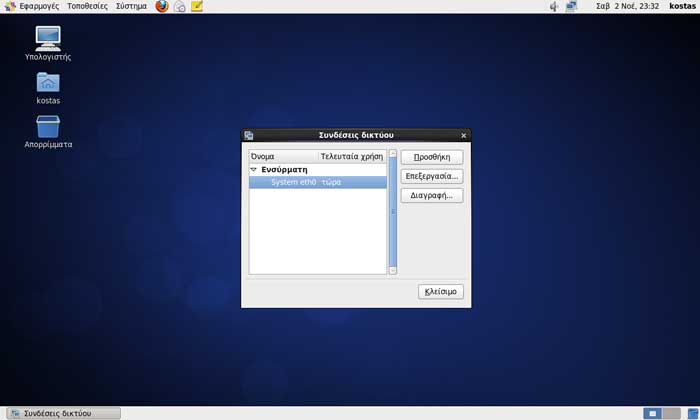Select the Απορρίμματα trash icon

(48, 132)
